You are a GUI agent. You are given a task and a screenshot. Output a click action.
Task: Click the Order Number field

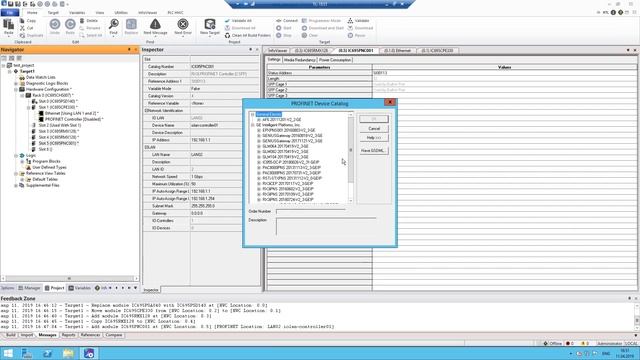[x=311, y=211]
